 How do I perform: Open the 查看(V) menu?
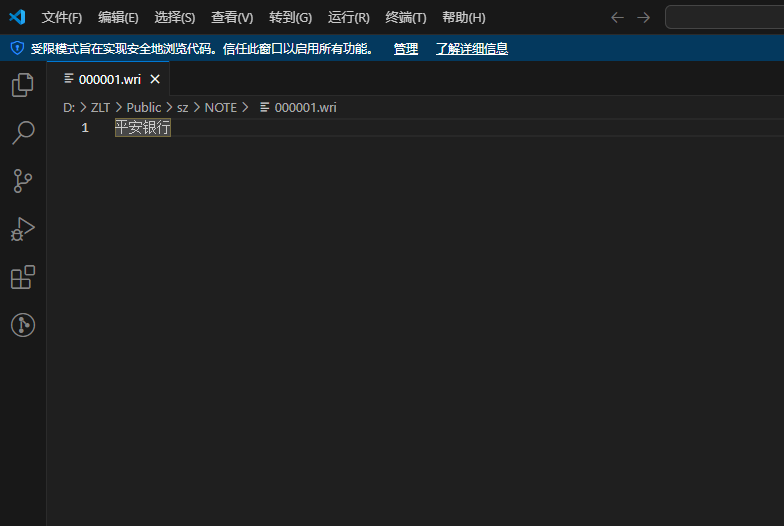pyautogui.click(x=232, y=18)
